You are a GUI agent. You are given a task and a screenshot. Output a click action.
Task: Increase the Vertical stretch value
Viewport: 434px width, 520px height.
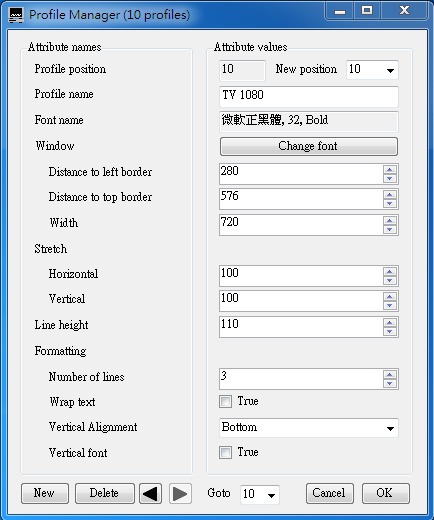(390, 296)
